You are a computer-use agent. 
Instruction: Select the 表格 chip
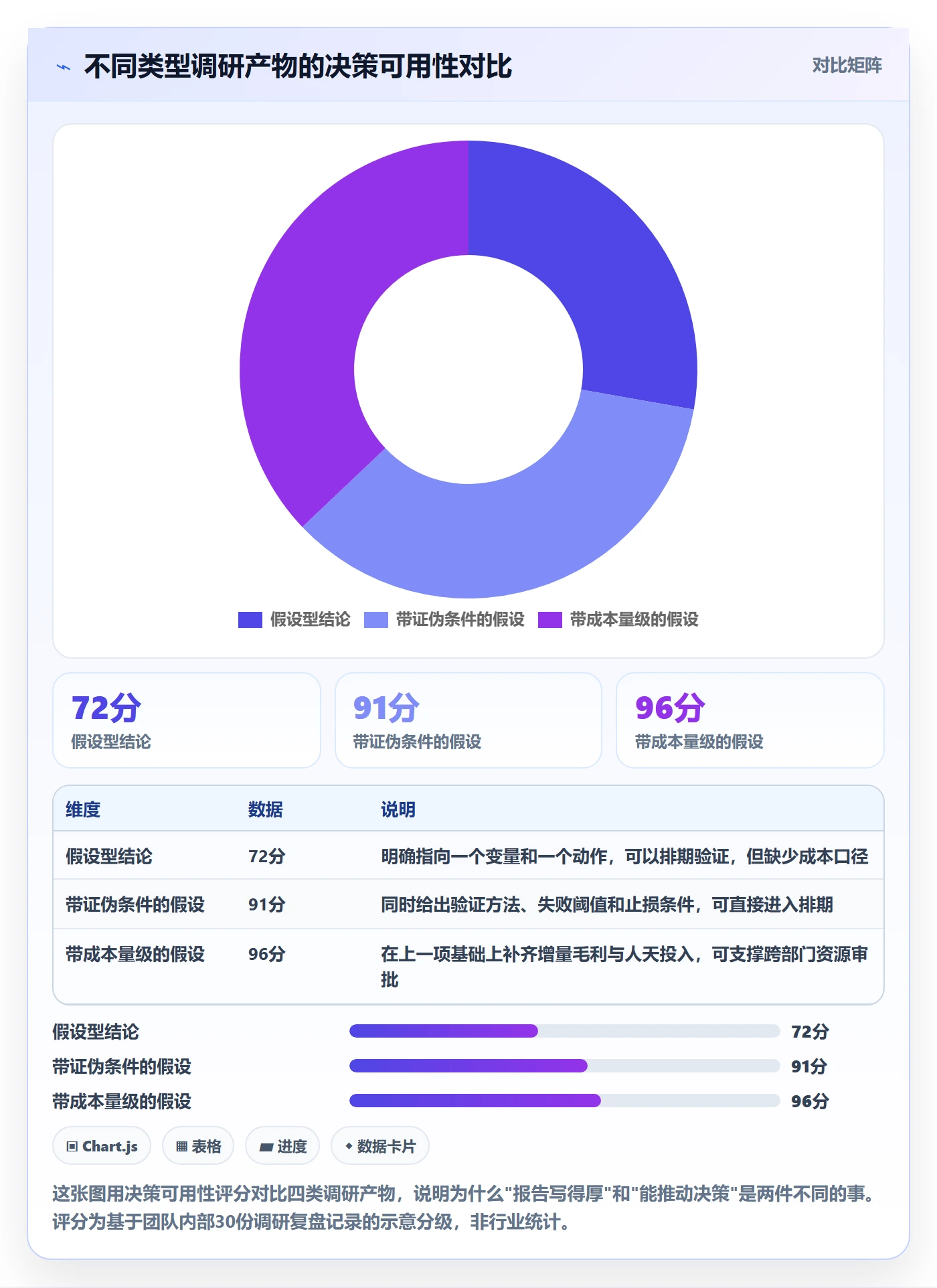pos(198,1146)
